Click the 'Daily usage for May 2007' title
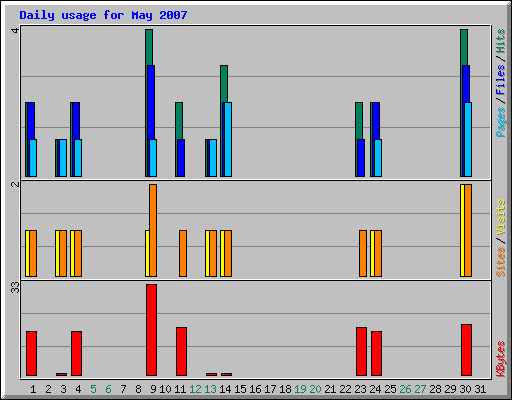This screenshot has height=400, width=512. [103, 15]
